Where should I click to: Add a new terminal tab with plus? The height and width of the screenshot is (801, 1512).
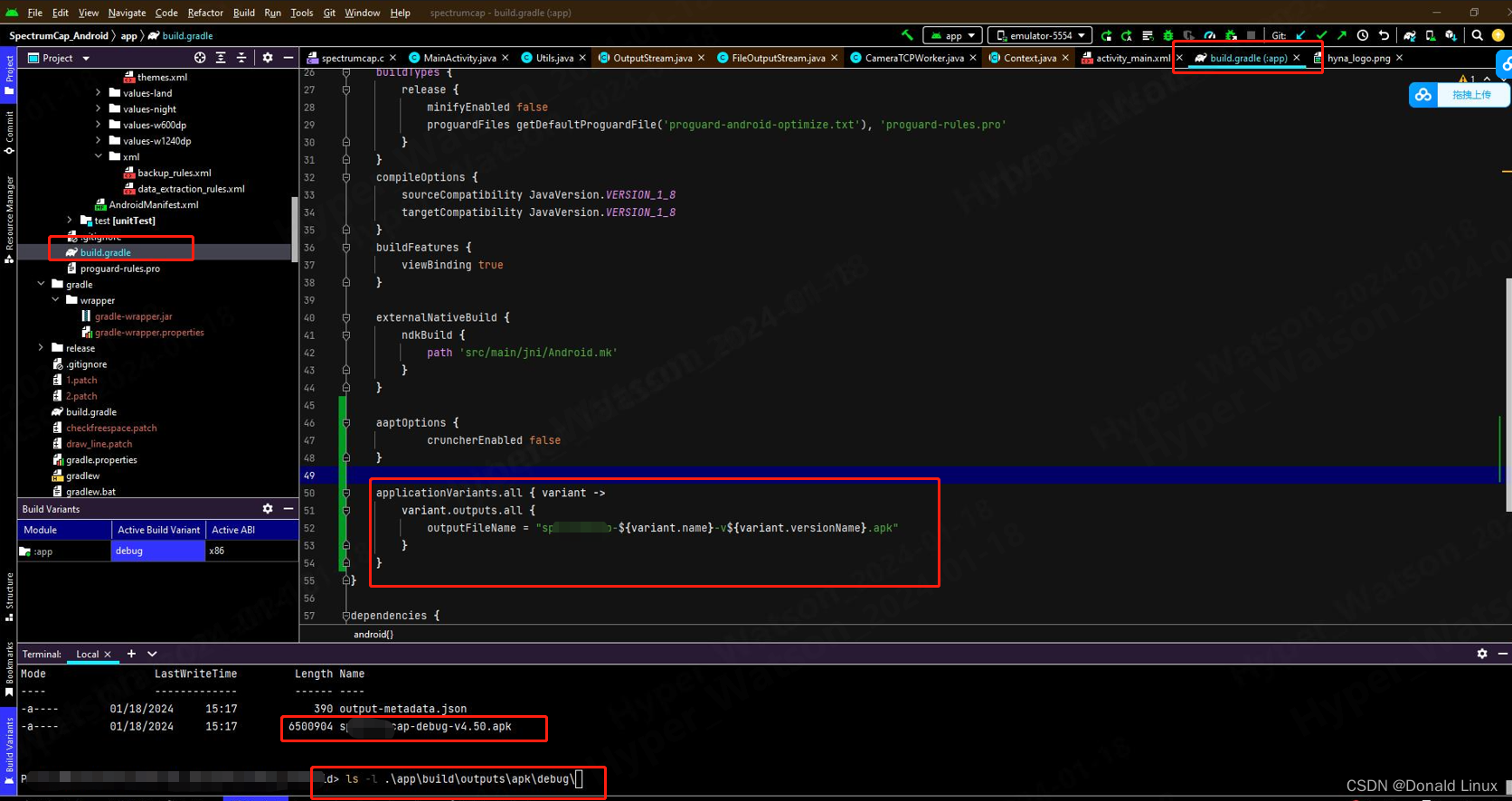[131, 654]
